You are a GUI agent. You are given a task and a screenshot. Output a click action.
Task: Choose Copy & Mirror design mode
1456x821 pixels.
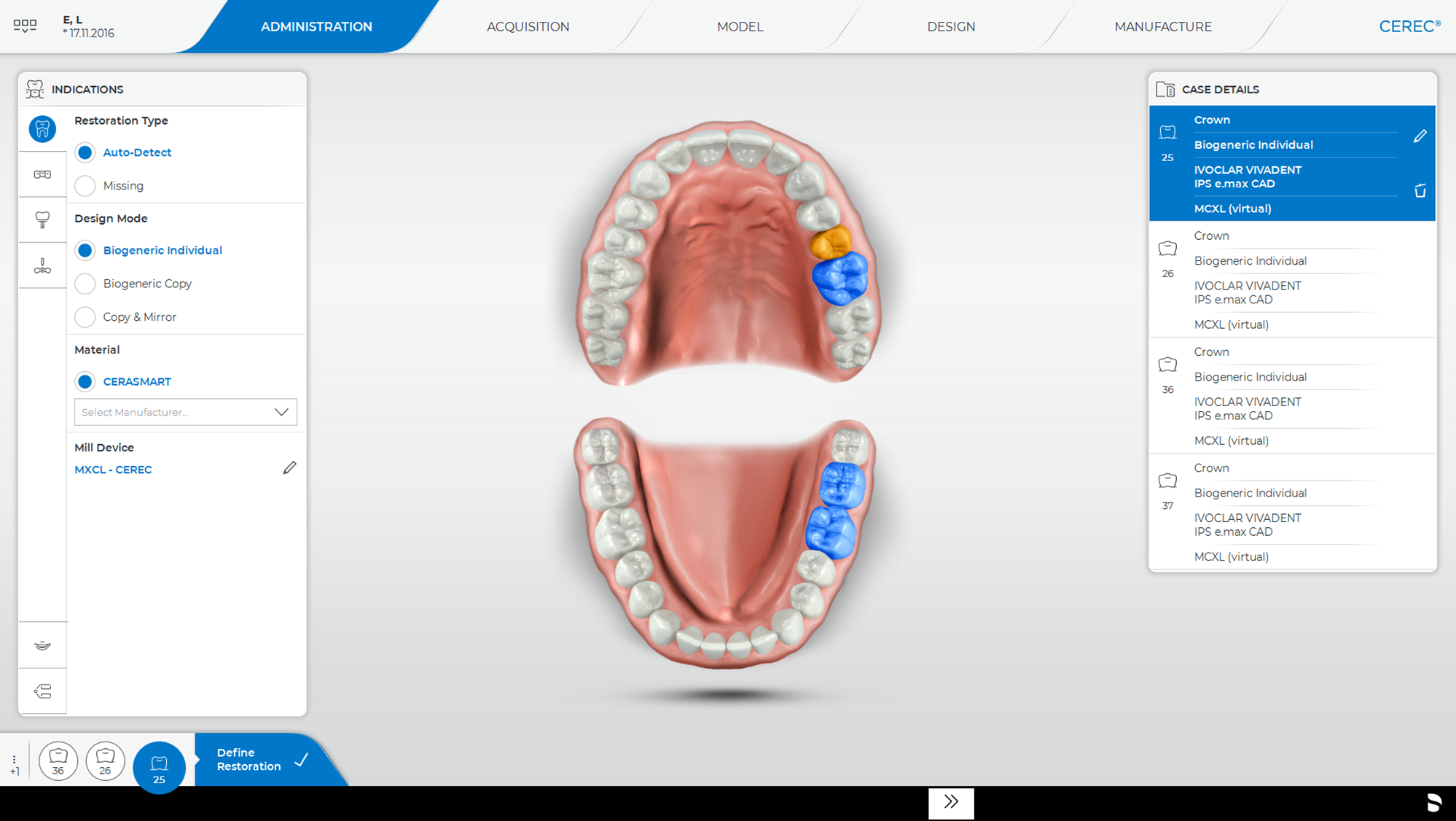(x=85, y=317)
